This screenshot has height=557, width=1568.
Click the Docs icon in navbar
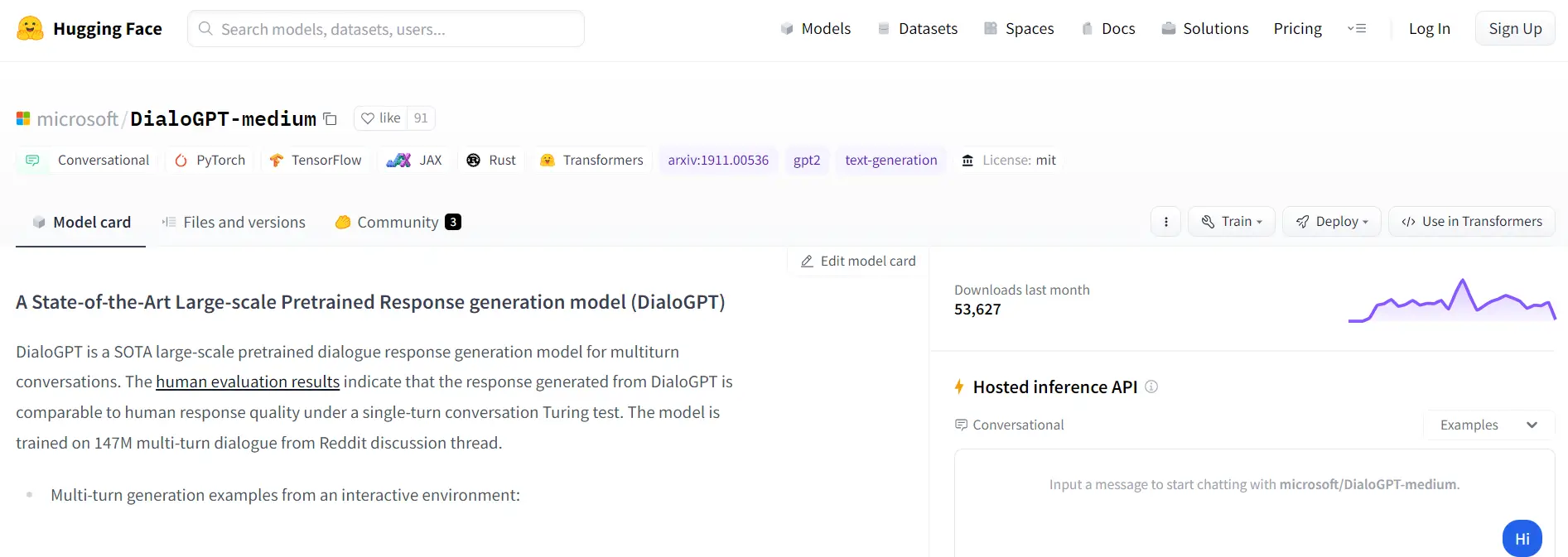[x=1087, y=29]
